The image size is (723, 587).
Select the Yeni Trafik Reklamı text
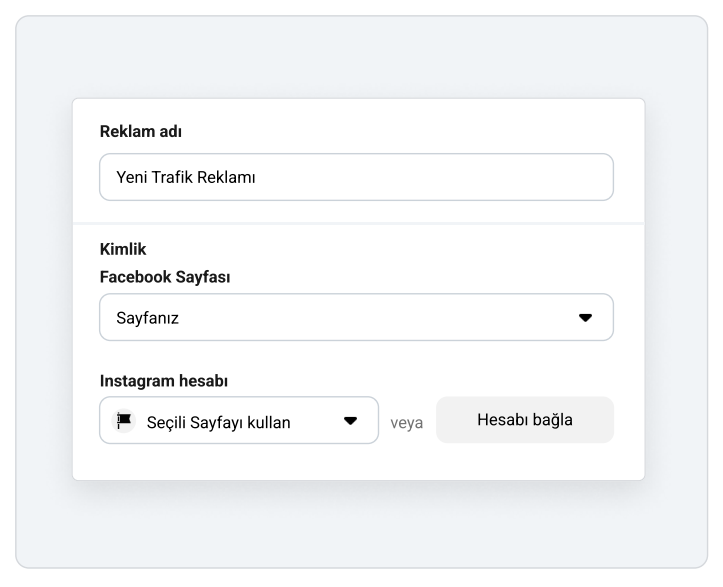[x=185, y=177]
